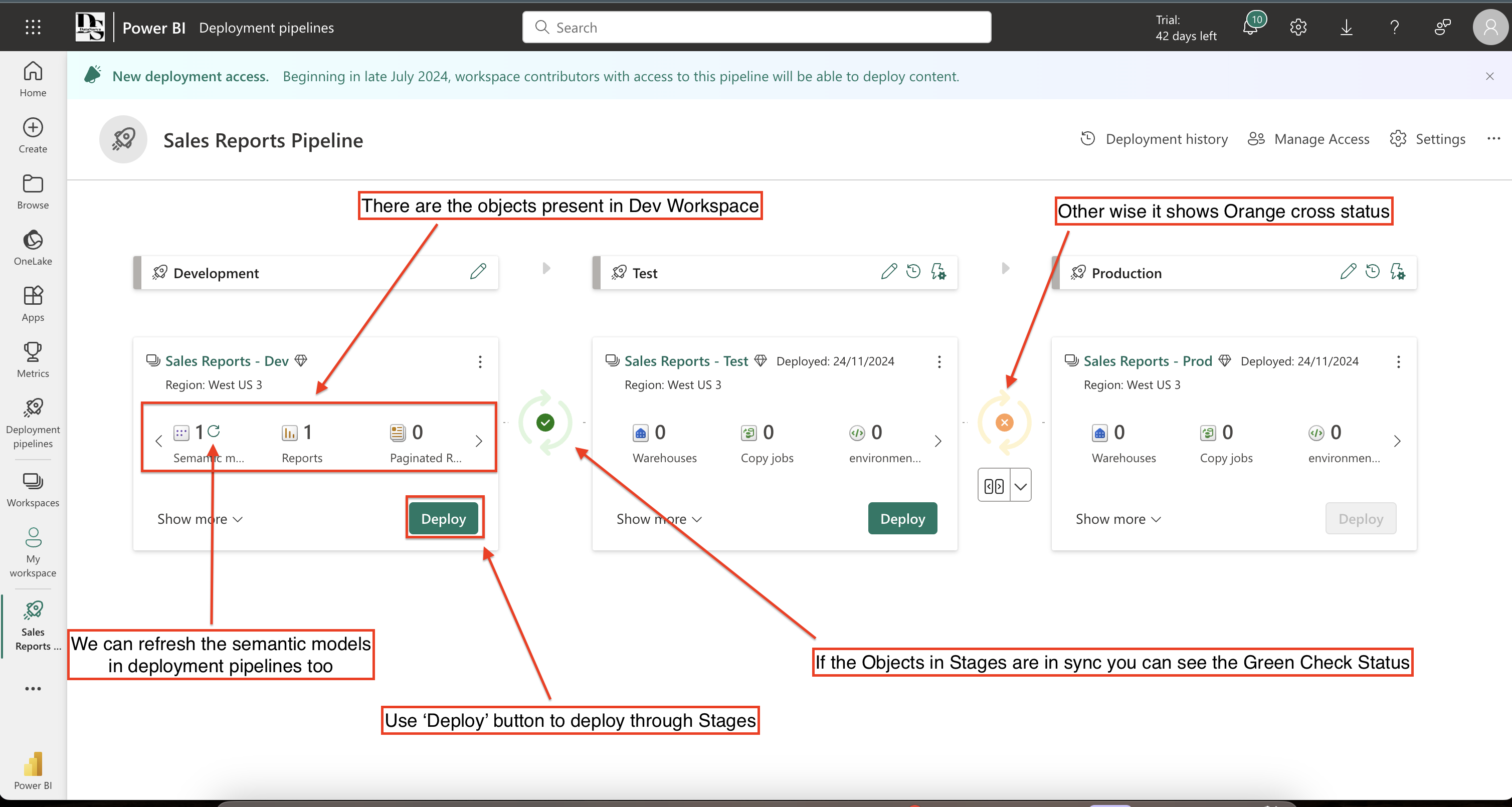This screenshot has height=807, width=1512.
Task: Show next item types in Dev card
Action: [478, 441]
